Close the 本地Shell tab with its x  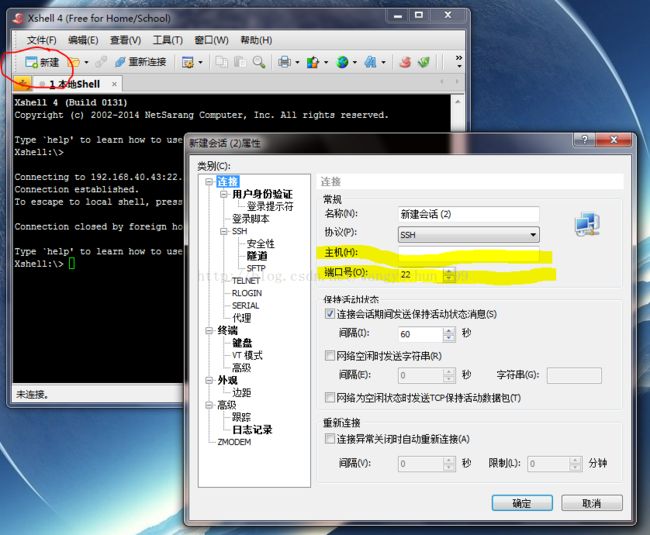(114, 84)
